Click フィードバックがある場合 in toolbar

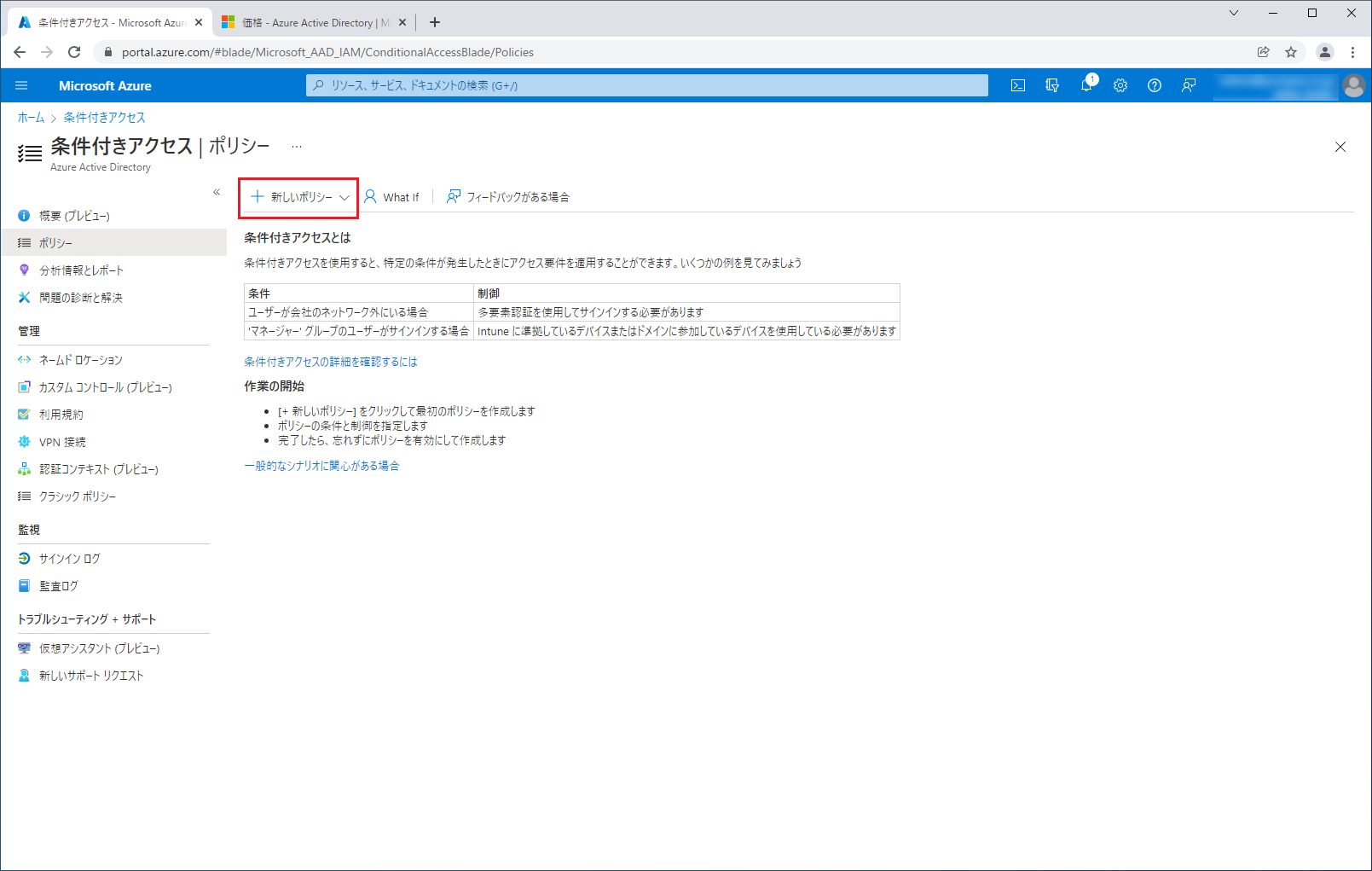(x=508, y=197)
